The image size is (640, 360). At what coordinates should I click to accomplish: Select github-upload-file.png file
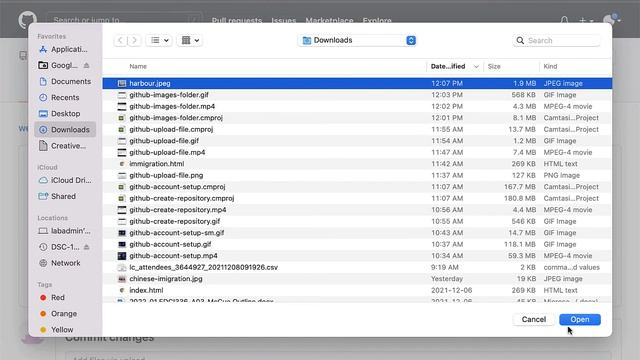coord(357,175)
